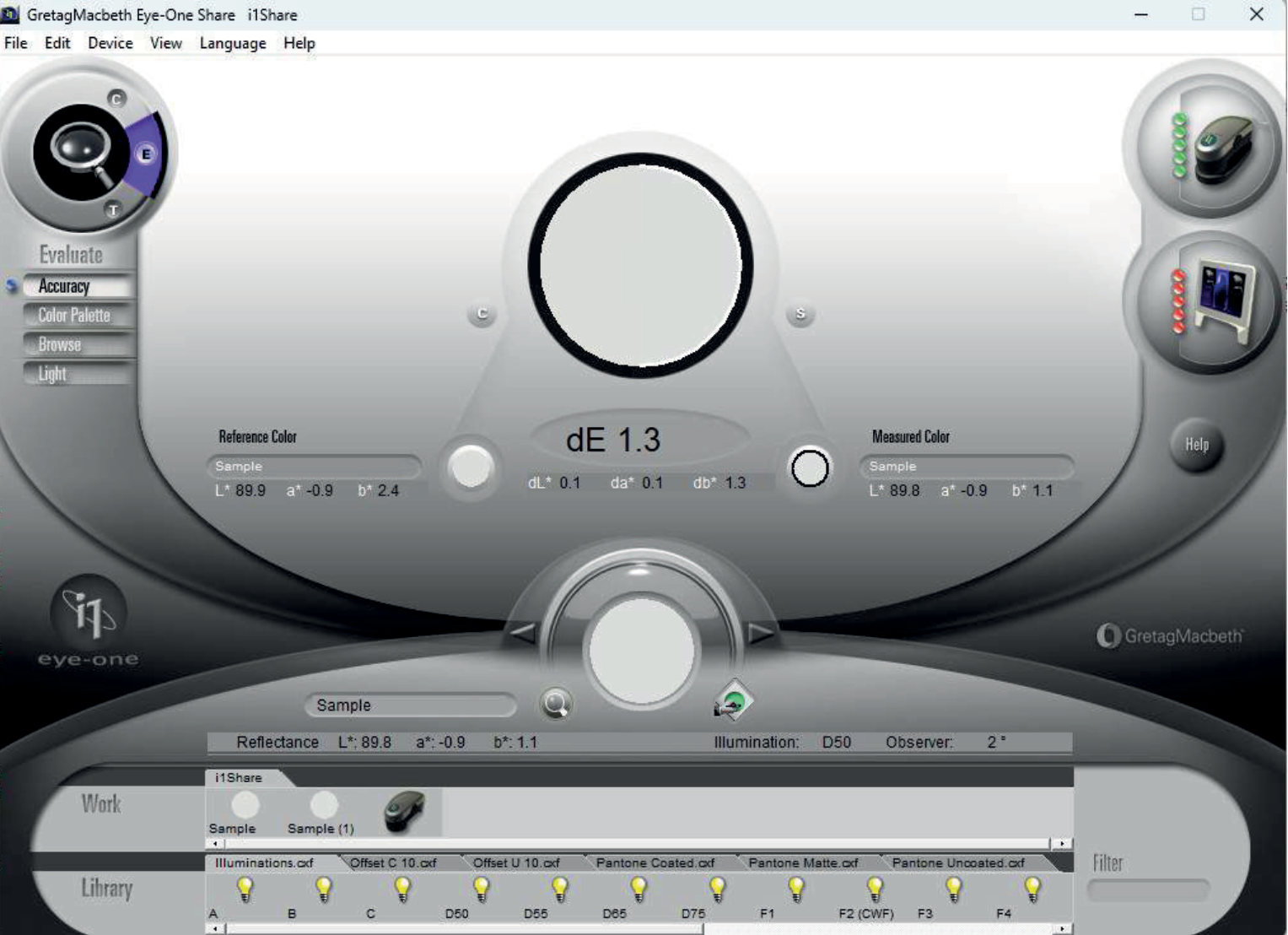Open the Help menu in menu bar

299,43
